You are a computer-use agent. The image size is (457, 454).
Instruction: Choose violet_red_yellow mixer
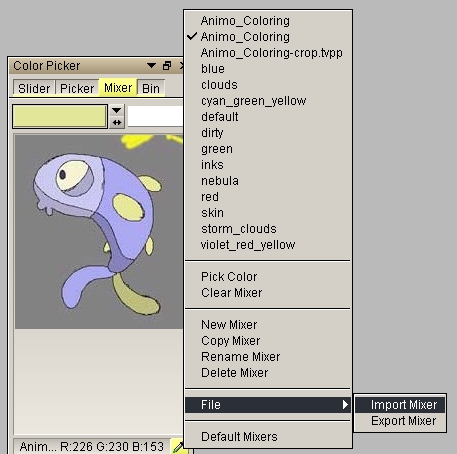(x=268, y=245)
